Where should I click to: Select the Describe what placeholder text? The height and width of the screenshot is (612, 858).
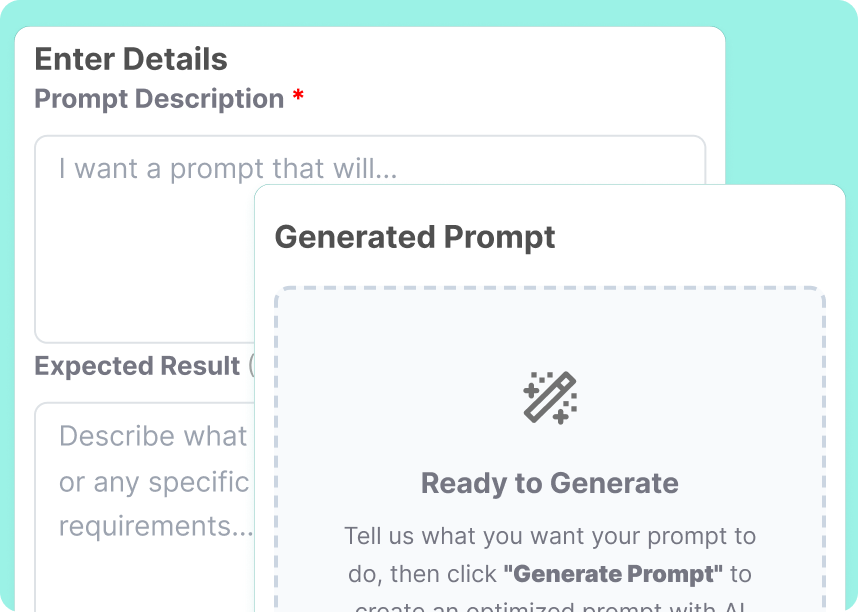tap(150, 436)
